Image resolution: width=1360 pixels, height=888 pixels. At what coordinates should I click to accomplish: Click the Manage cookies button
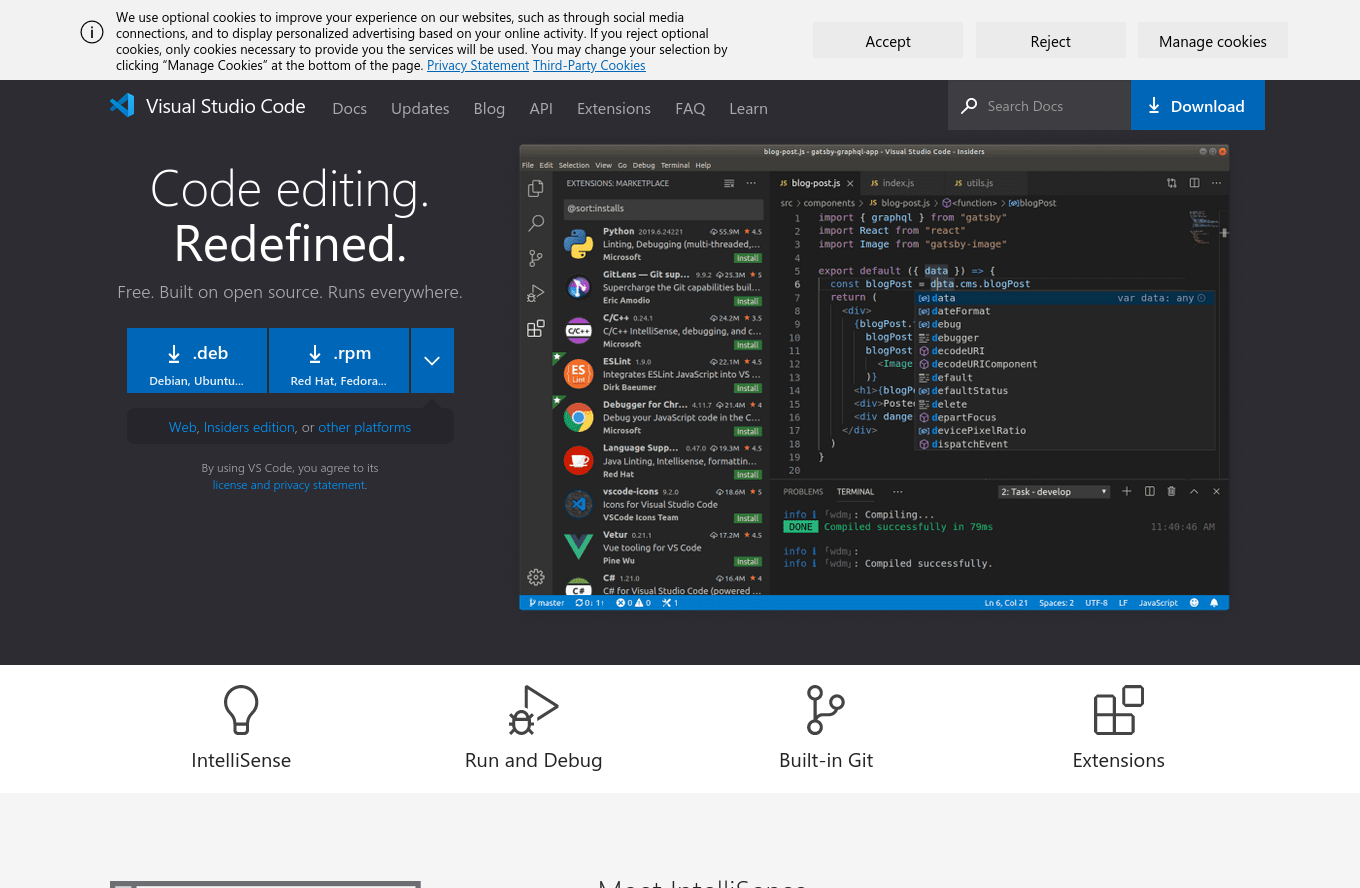coord(1212,41)
